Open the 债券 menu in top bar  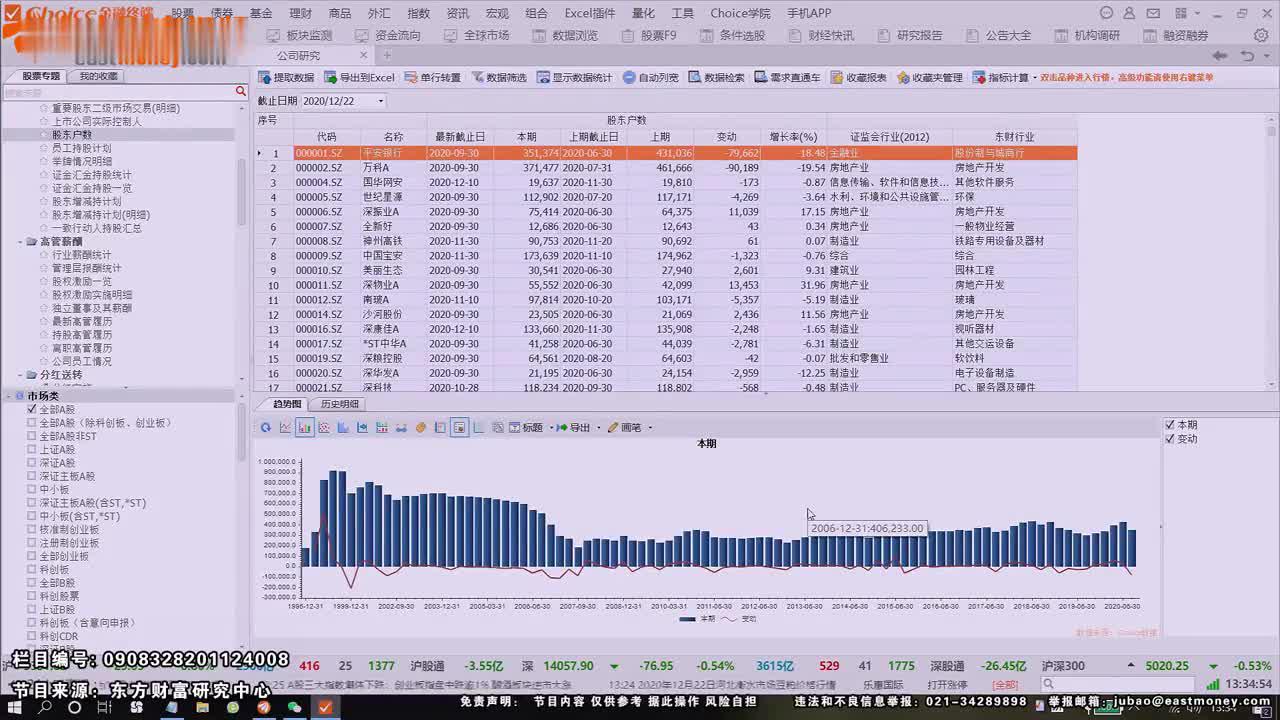click(222, 13)
